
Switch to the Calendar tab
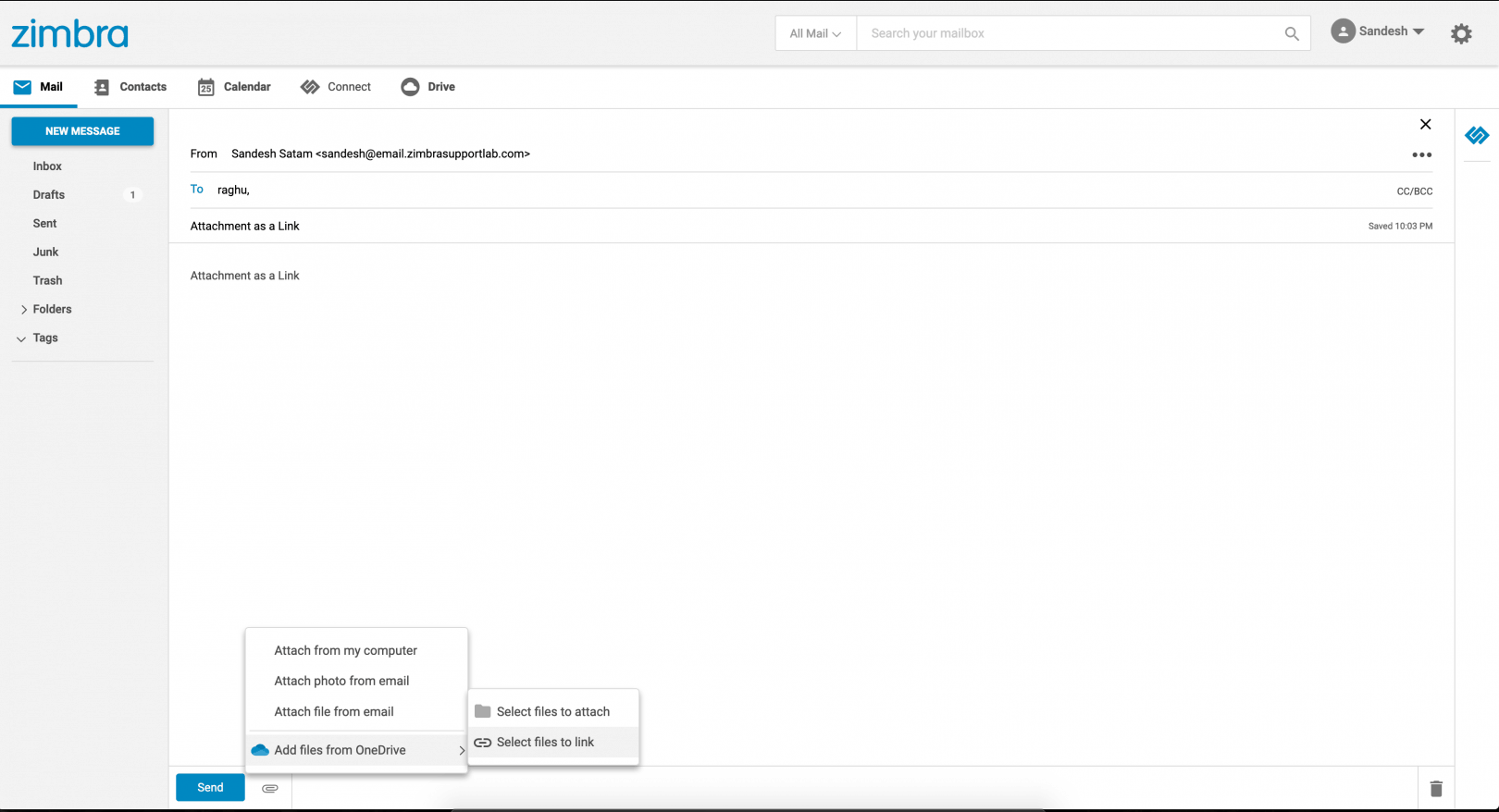(x=234, y=87)
